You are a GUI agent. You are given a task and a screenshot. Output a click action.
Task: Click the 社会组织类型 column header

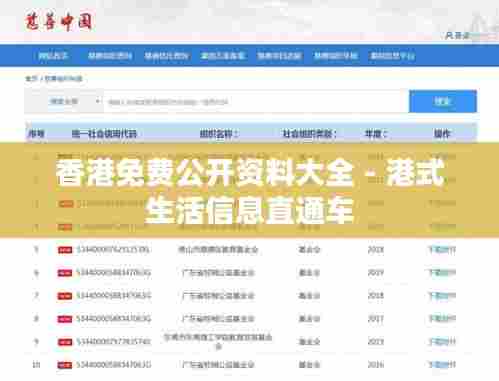(x=310, y=134)
